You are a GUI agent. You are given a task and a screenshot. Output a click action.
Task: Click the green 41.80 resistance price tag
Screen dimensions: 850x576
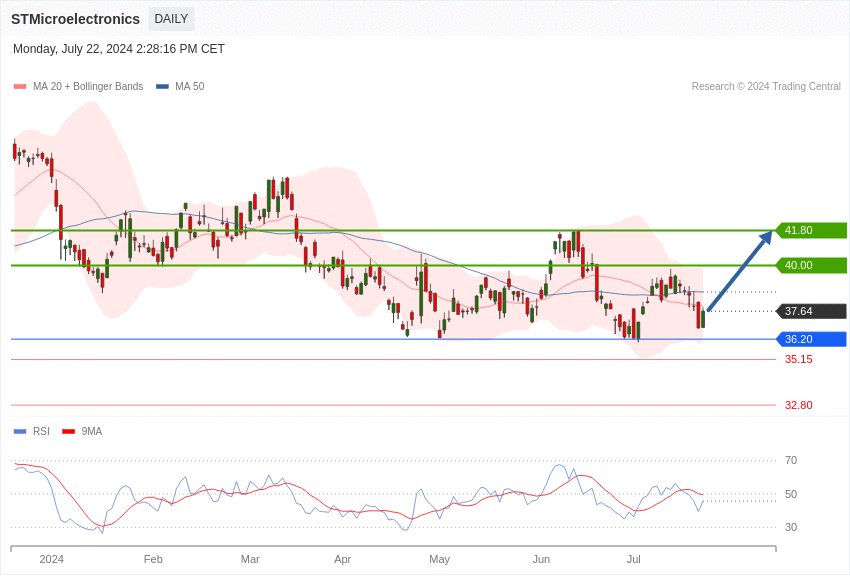pyautogui.click(x=811, y=230)
